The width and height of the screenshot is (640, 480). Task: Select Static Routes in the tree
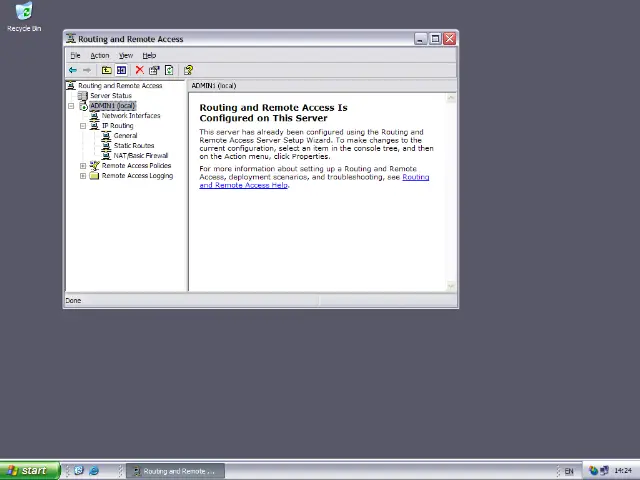133,146
